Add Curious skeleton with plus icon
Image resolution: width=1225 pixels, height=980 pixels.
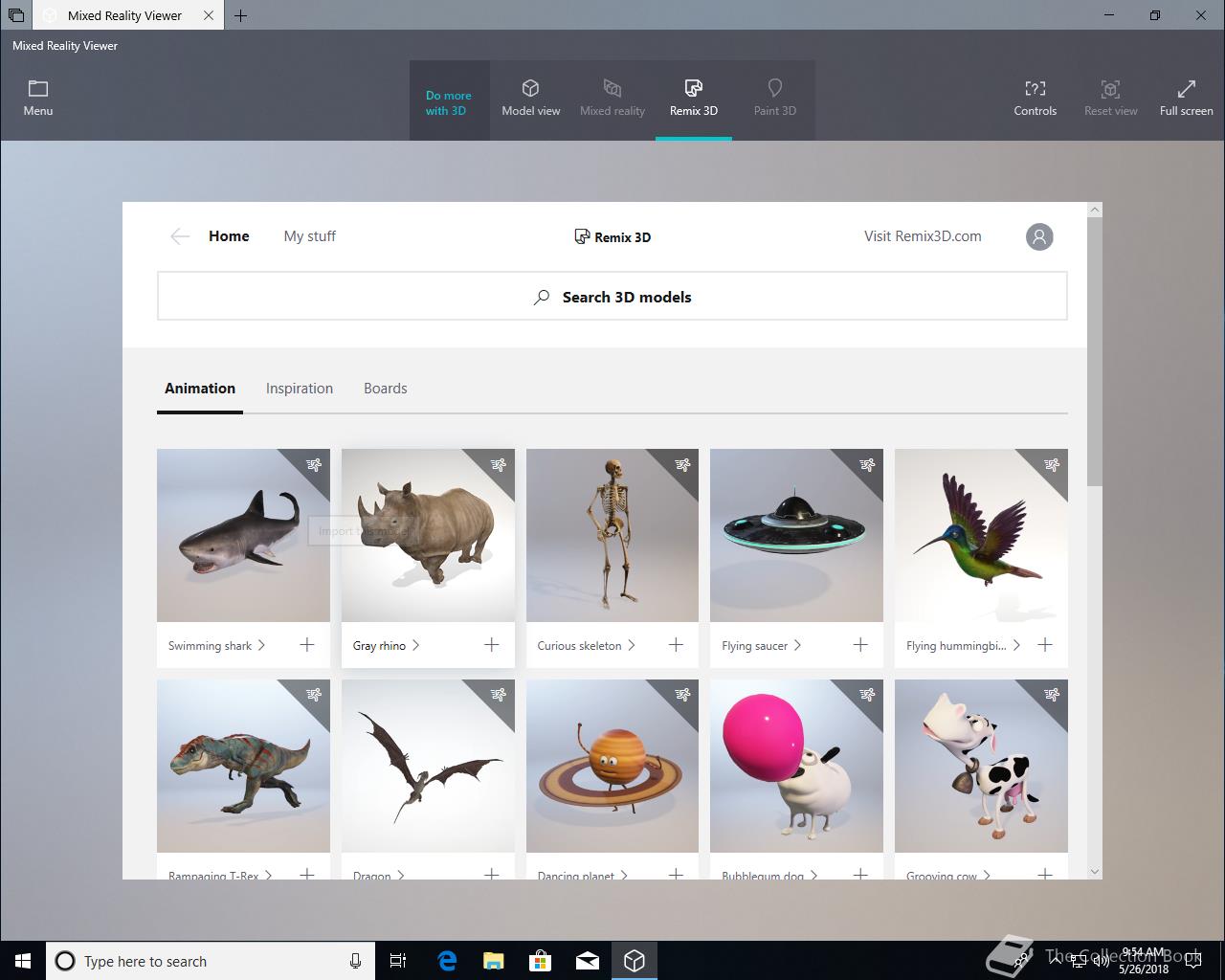point(676,645)
